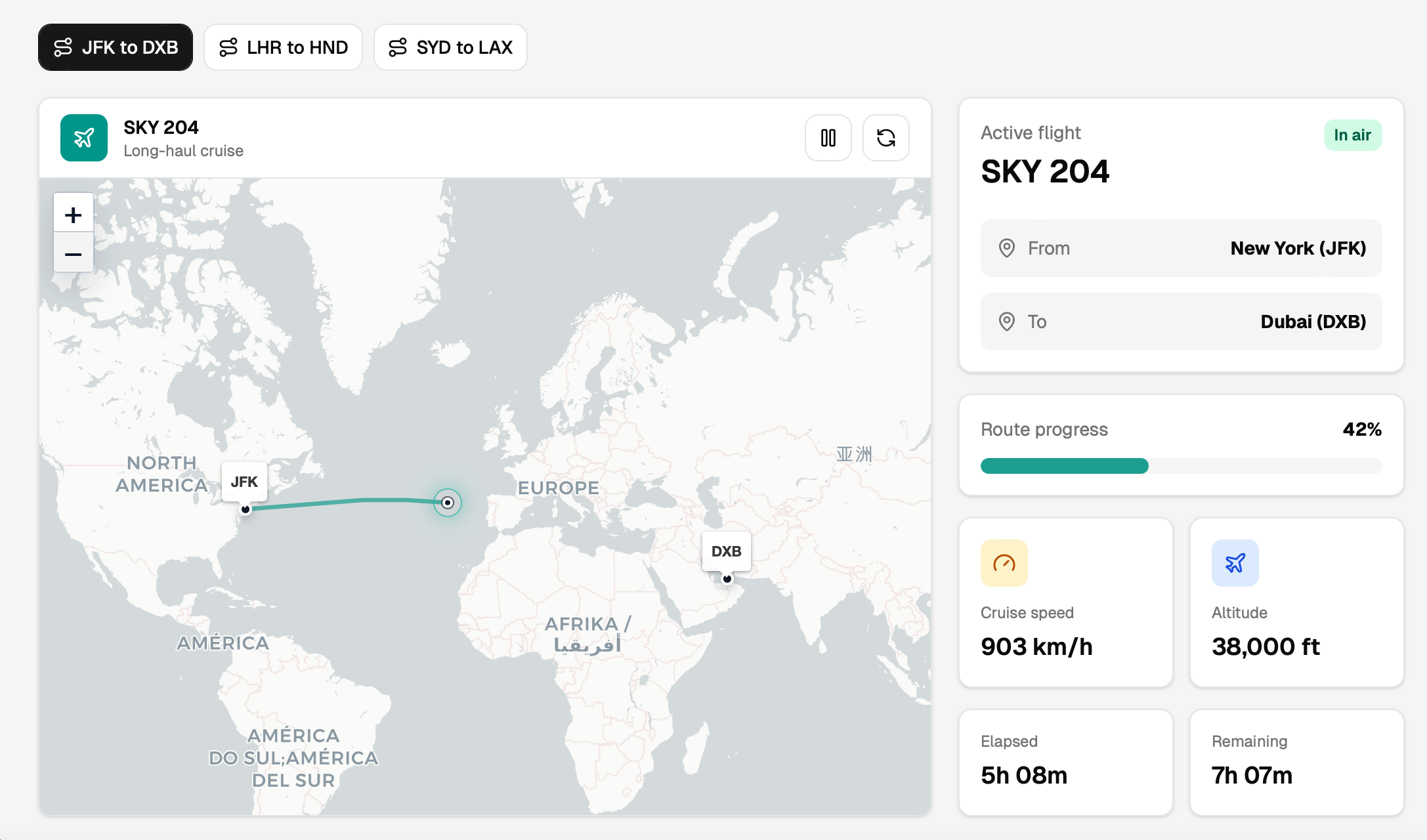Switch to the LHR to HND route
The image size is (1427, 840).
[x=283, y=47]
